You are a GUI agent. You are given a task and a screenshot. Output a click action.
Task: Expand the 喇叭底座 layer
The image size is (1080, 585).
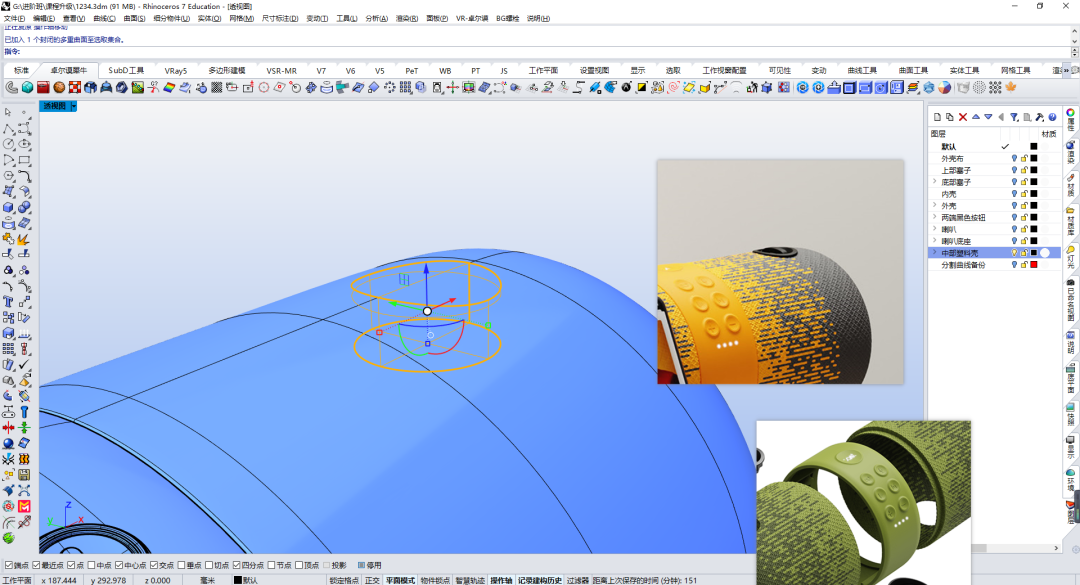coord(935,241)
